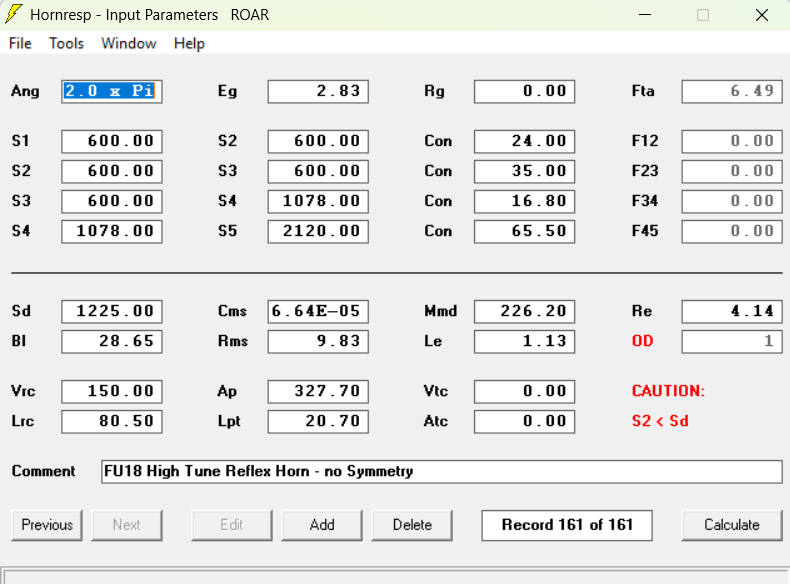Click the red CAUTION: warning text

point(668,391)
